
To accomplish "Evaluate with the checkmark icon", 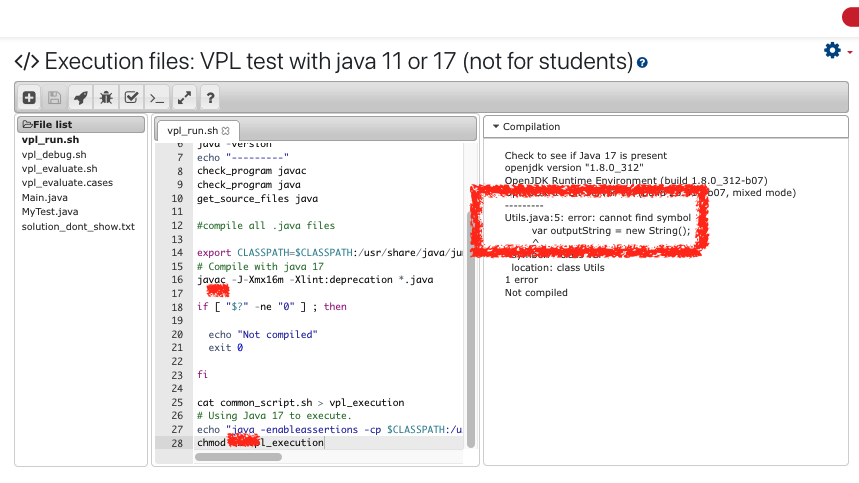I will (131, 98).
